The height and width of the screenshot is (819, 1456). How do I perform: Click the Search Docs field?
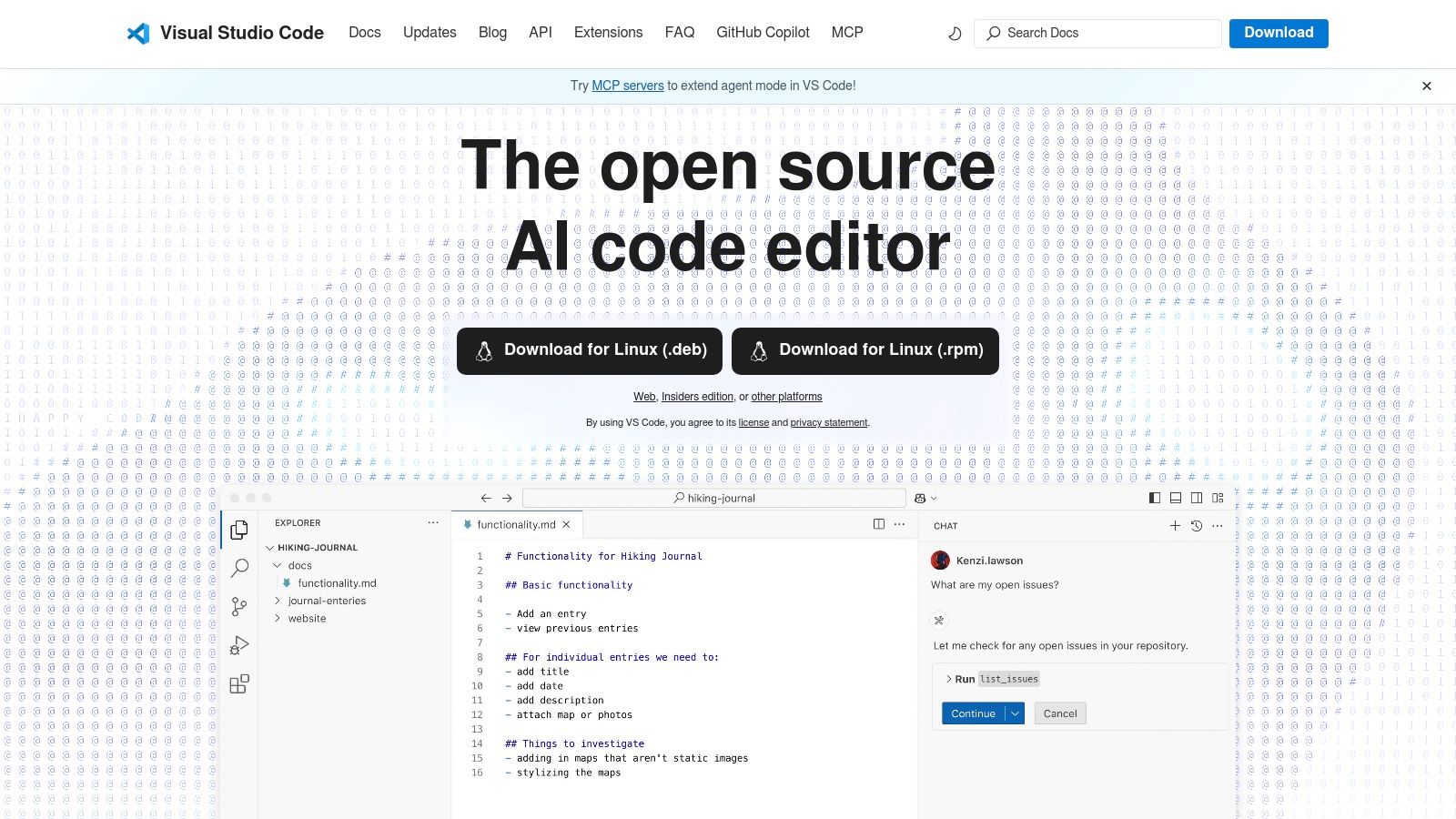pos(1097,34)
